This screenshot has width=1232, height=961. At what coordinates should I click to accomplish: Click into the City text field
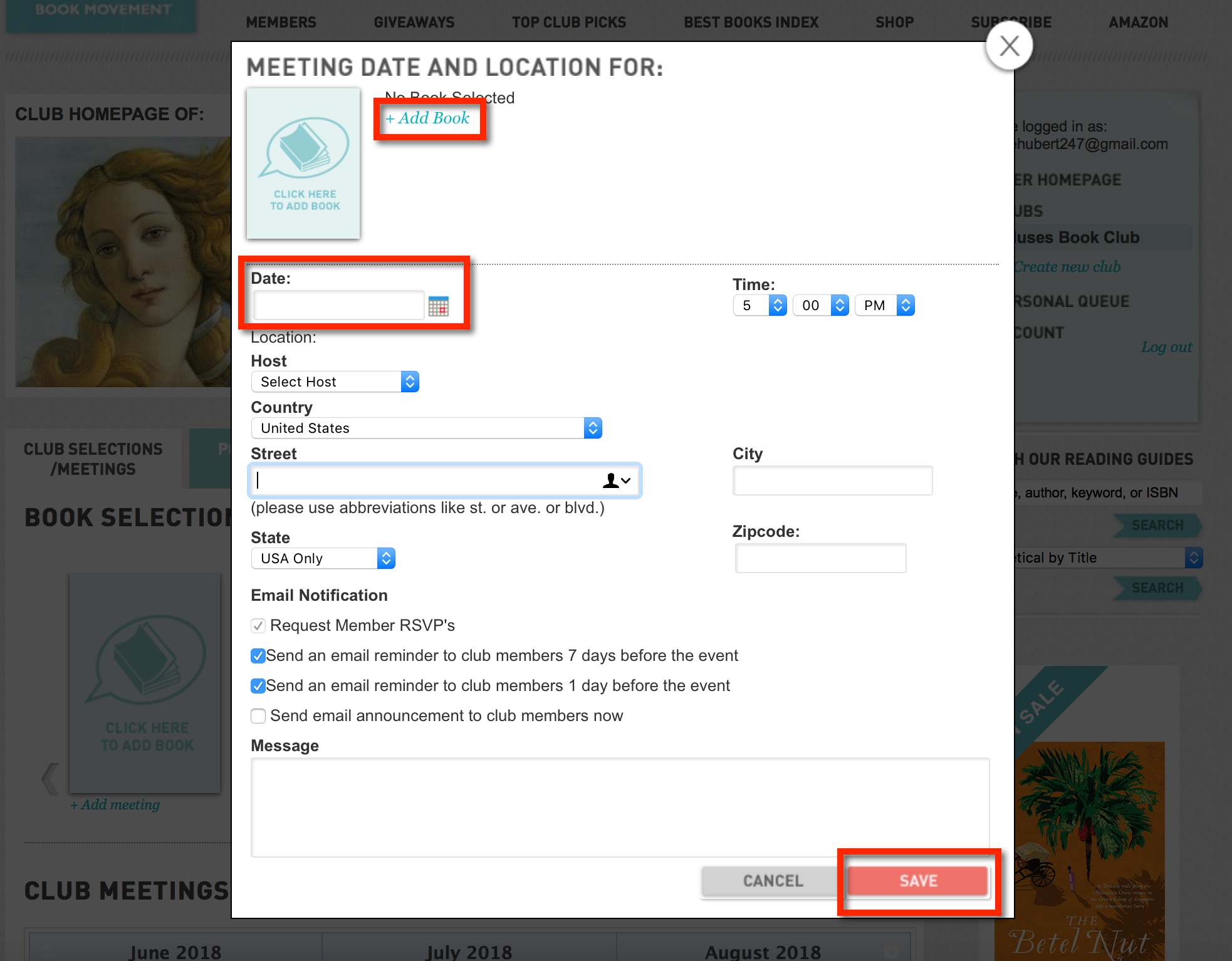point(832,480)
